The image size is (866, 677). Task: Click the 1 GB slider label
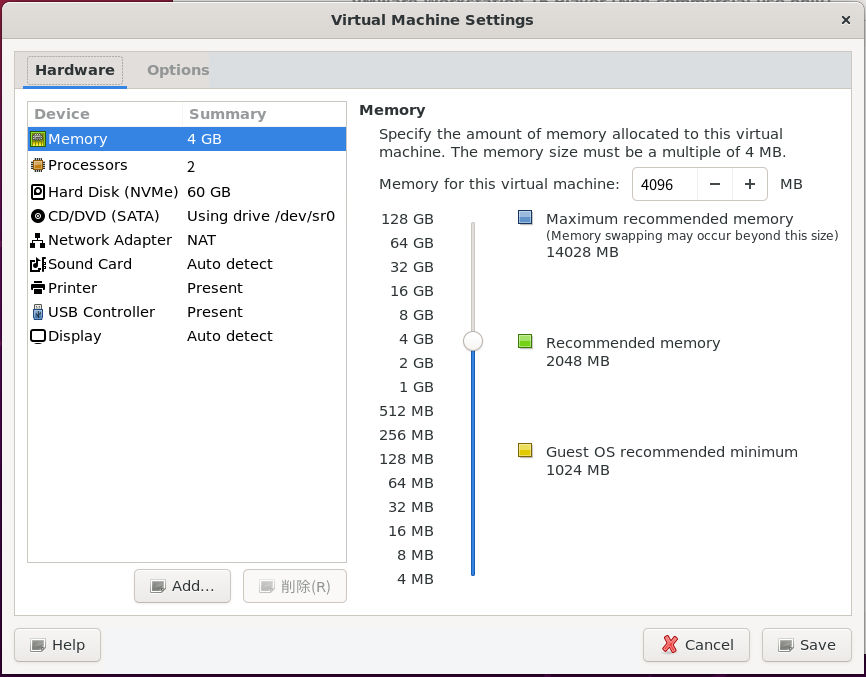(x=416, y=387)
